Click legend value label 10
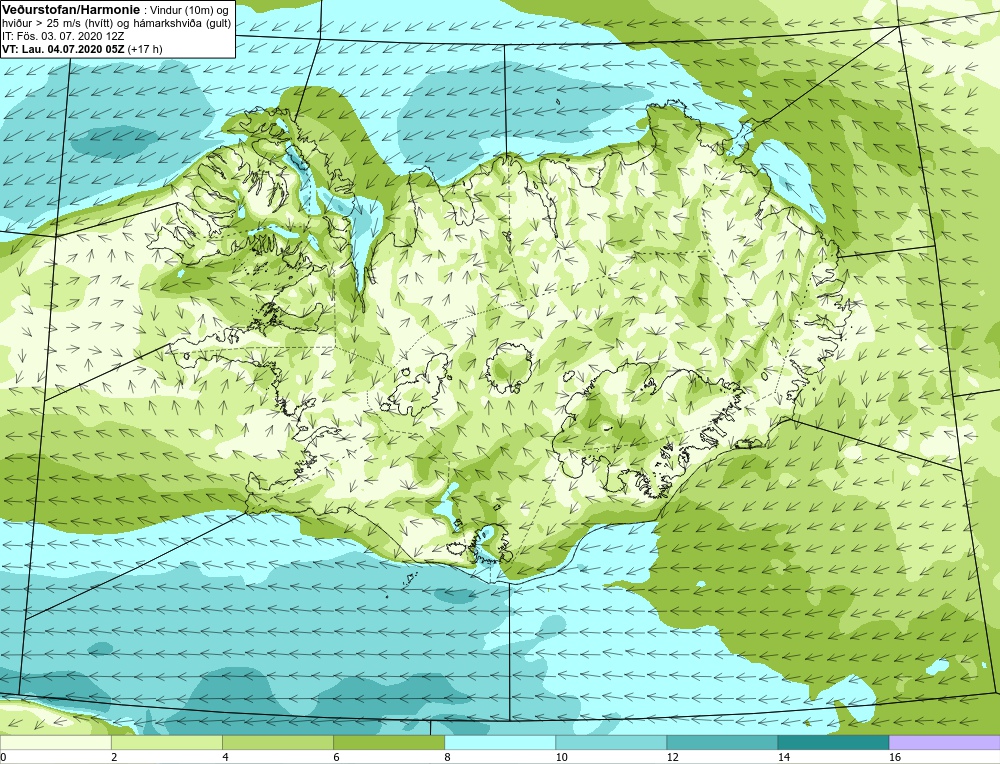1000x764 pixels. click(561, 757)
